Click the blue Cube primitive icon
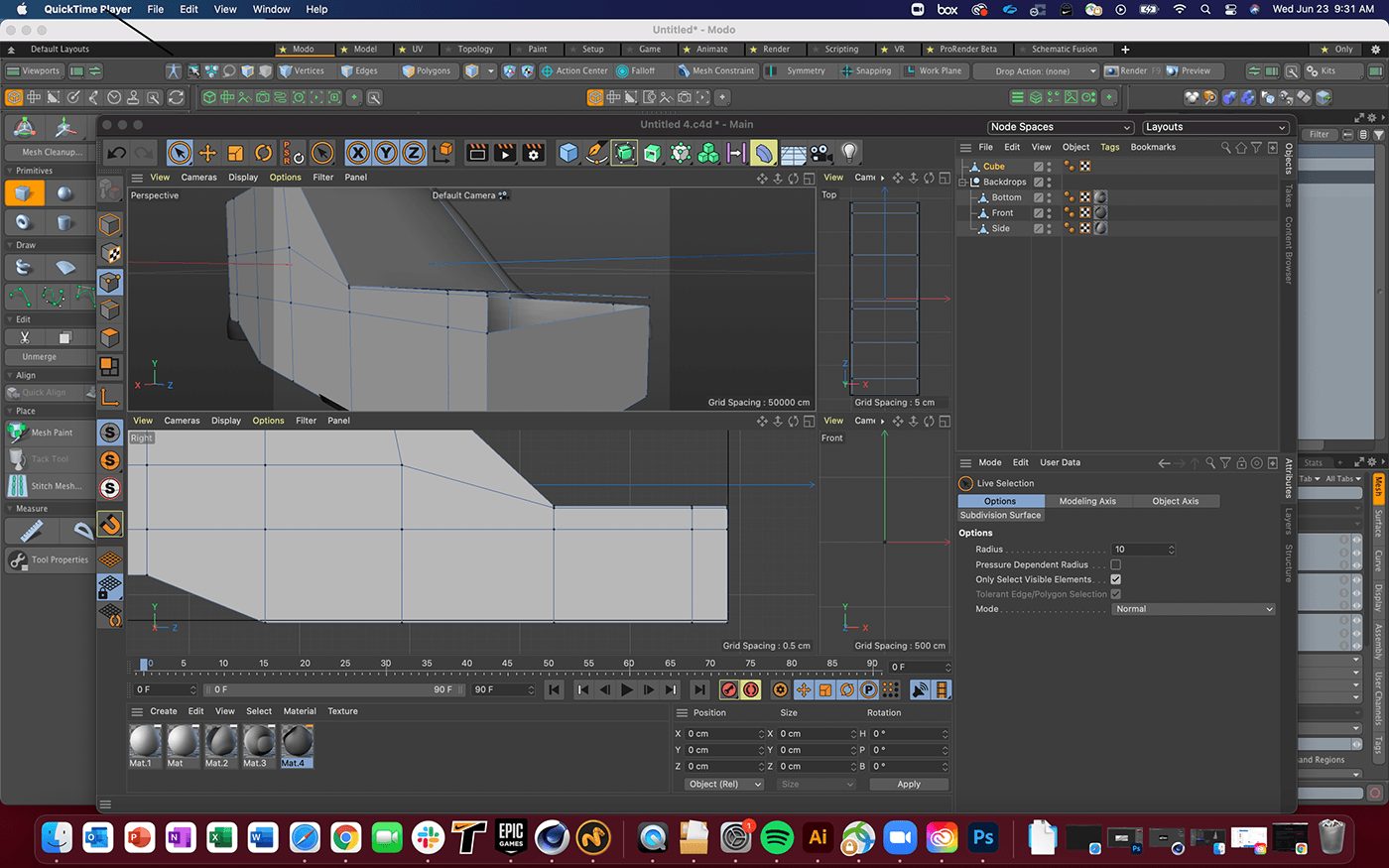 click(x=568, y=153)
